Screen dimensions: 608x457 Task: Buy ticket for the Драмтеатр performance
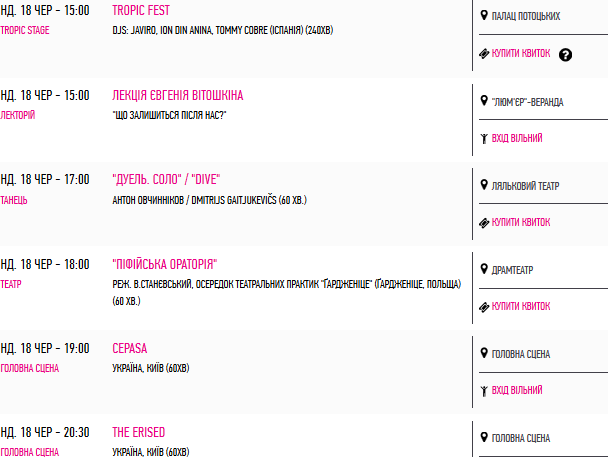[521, 306]
